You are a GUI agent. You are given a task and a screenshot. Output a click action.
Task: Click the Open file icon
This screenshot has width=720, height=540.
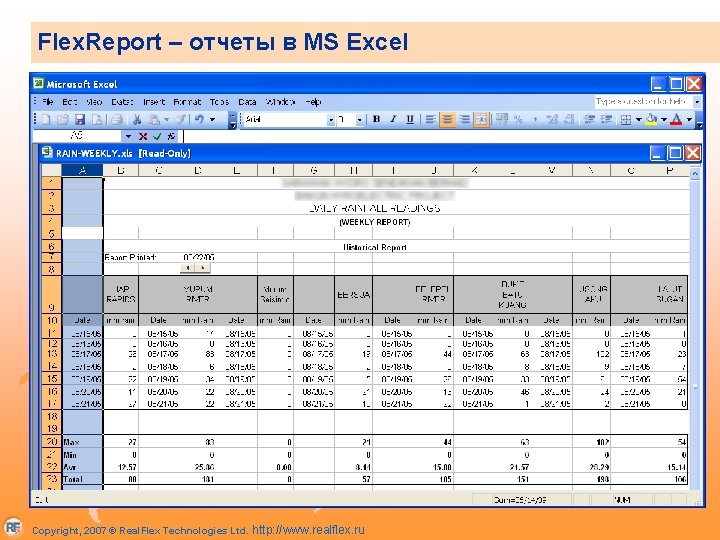tap(63, 120)
